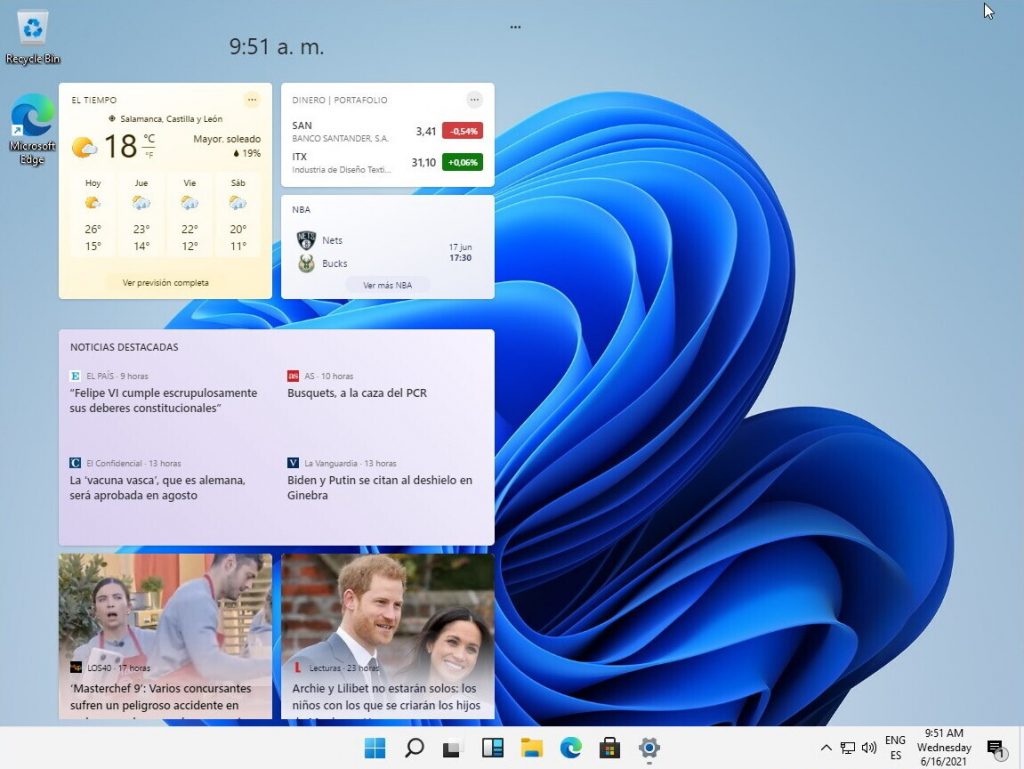
Task: Click the Task View taskbar icon
Action: (453, 748)
